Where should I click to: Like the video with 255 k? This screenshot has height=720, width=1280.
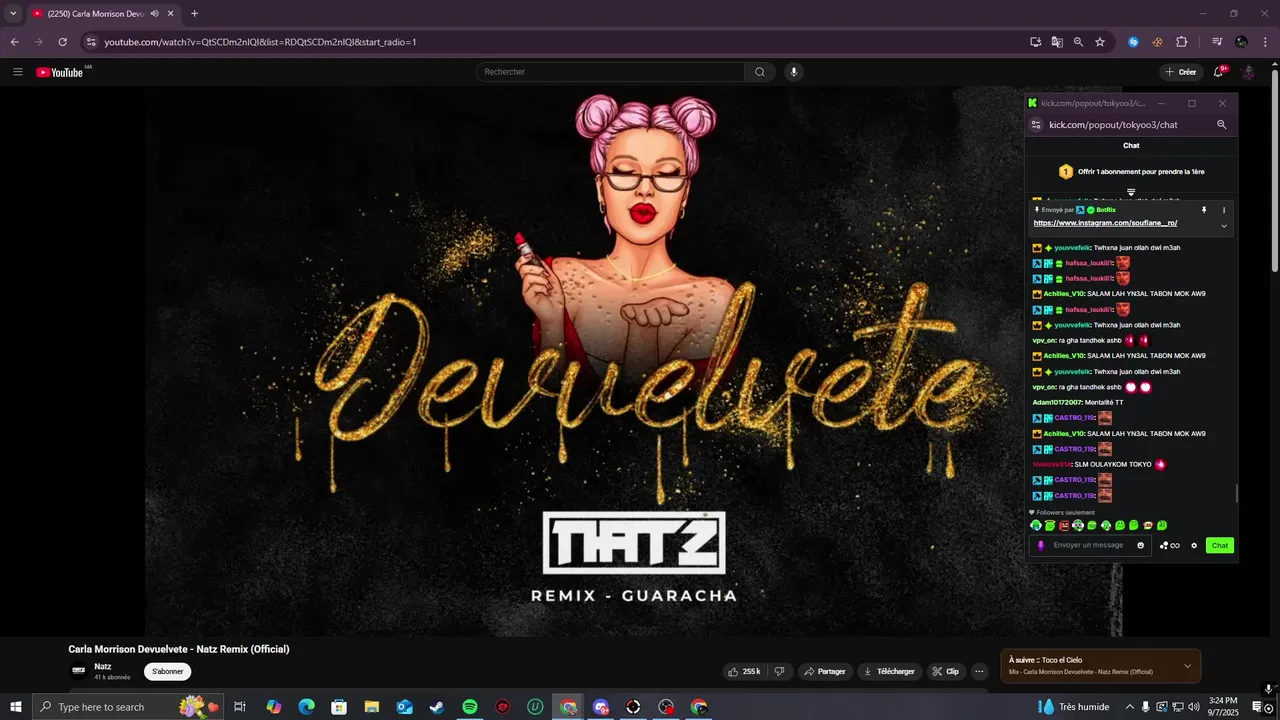(x=744, y=671)
